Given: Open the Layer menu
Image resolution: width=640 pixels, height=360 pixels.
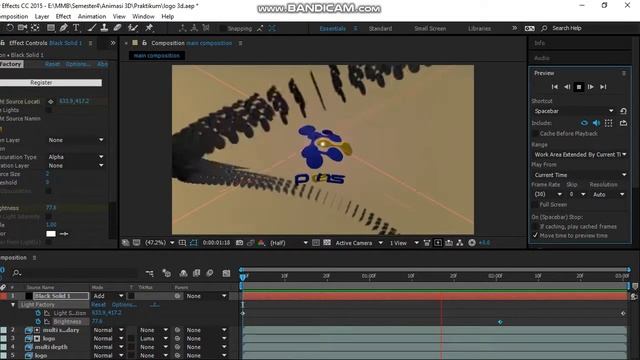Looking at the screenshot, I should pyautogui.click(x=42, y=16).
